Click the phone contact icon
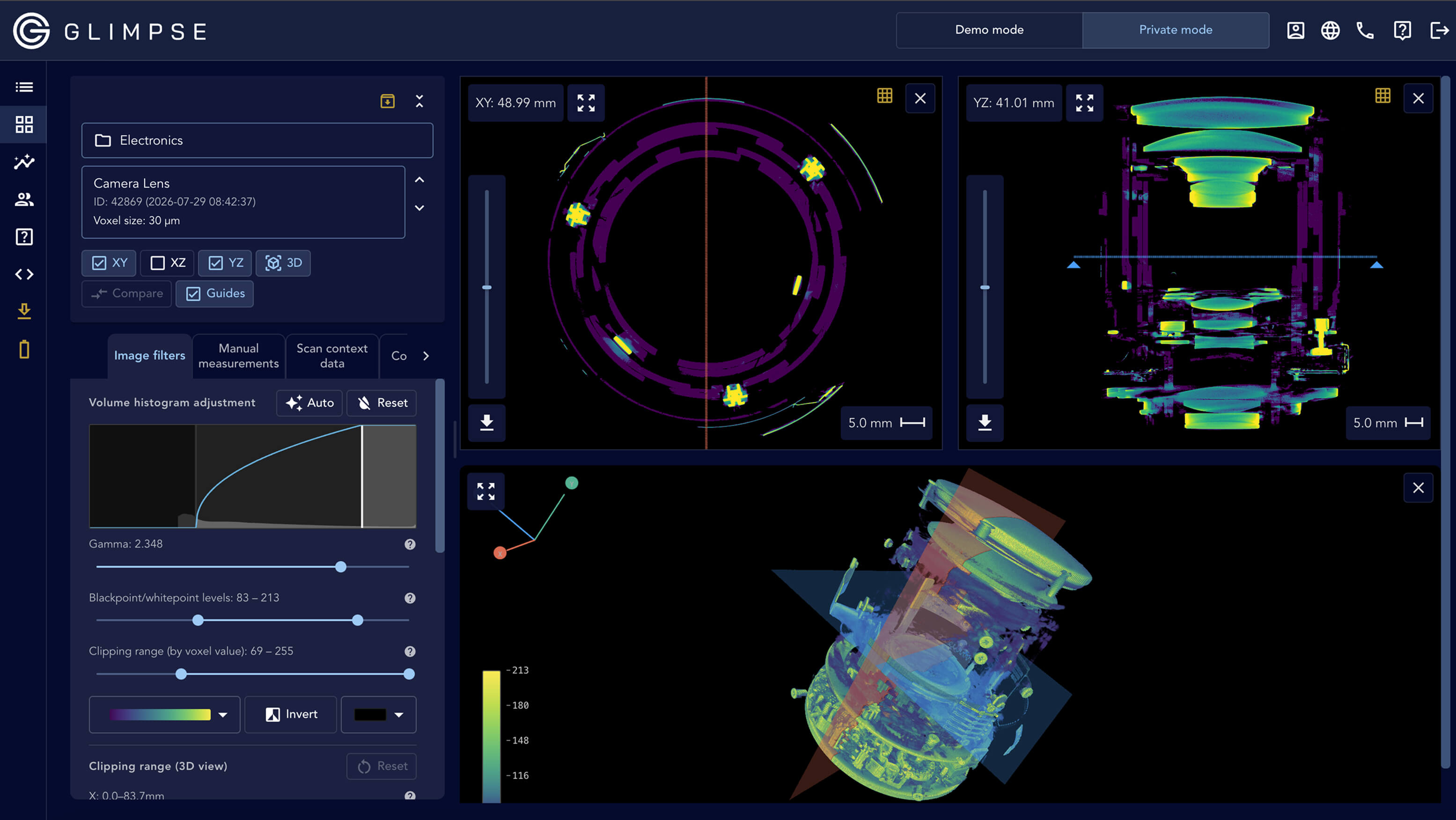1456x820 pixels. coord(1365,30)
